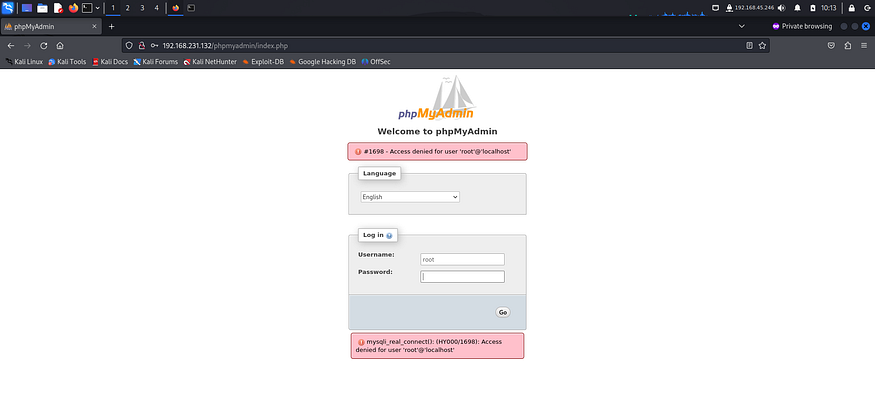Viewport: 875px width, 401px height.
Task: Focus the Firefox window in the taskbar
Action: point(176,8)
